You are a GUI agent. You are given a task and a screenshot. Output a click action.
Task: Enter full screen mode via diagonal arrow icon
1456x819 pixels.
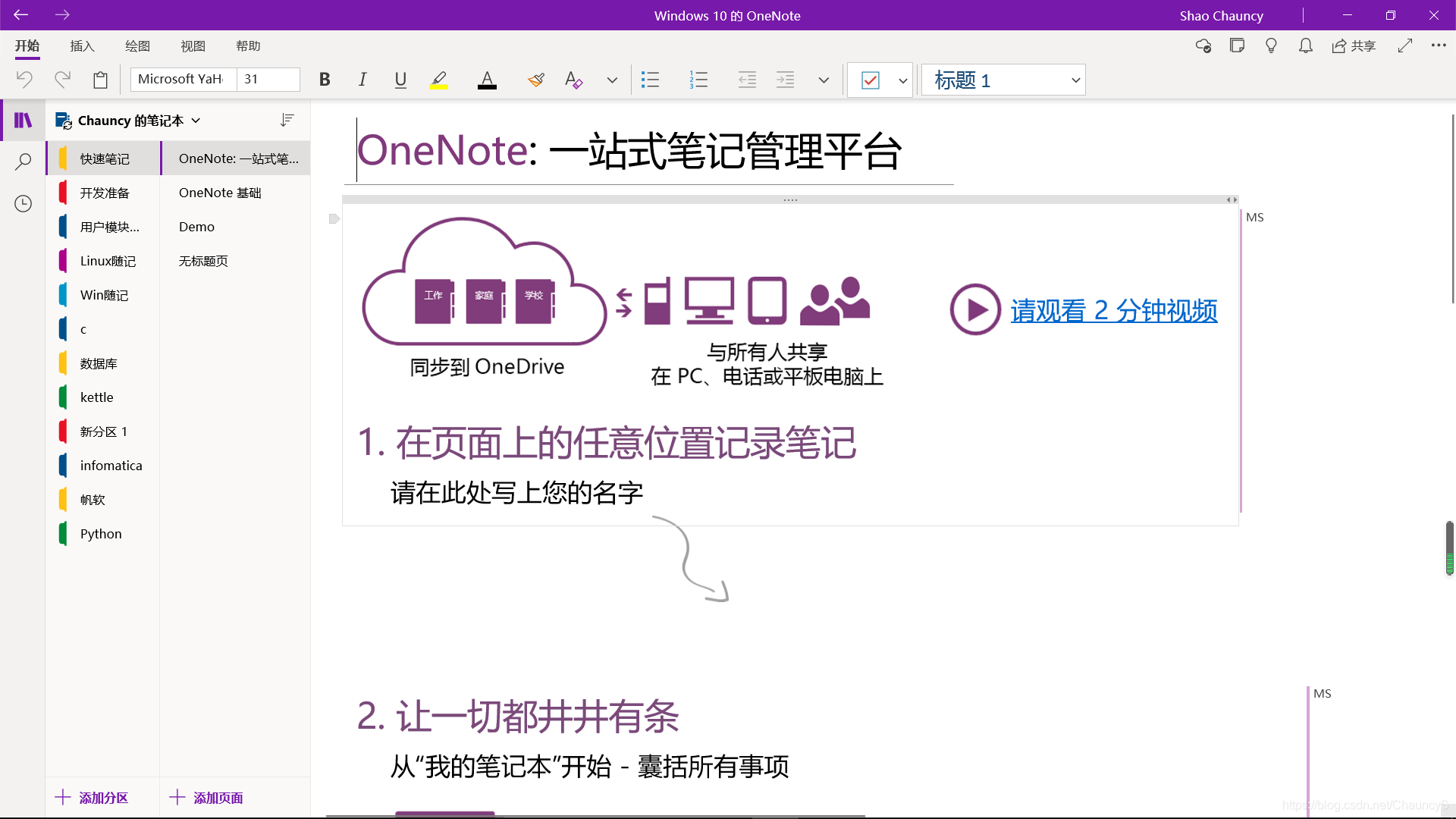(1404, 46)
